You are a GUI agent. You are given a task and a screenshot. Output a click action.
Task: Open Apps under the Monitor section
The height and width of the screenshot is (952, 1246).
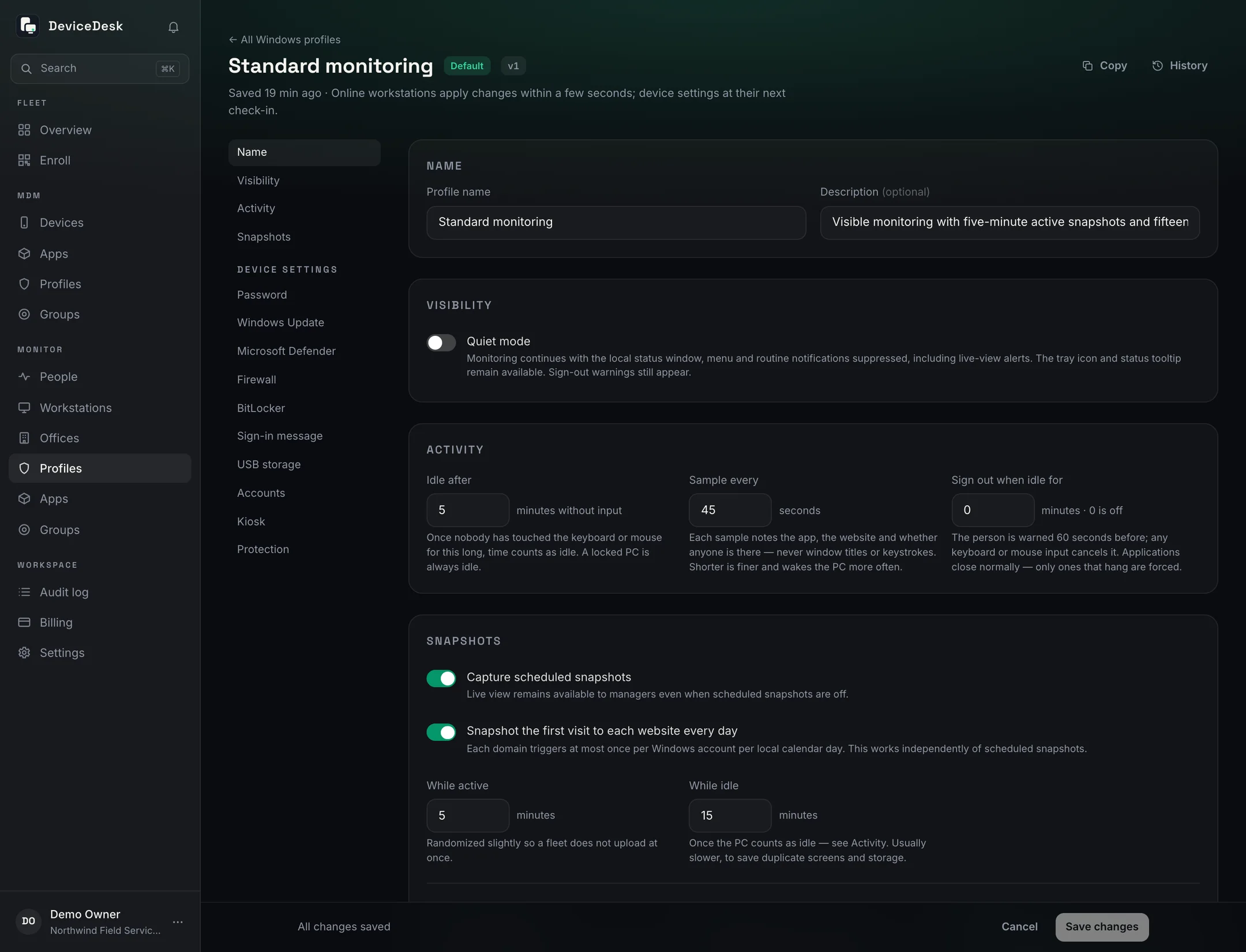(100, 499)
